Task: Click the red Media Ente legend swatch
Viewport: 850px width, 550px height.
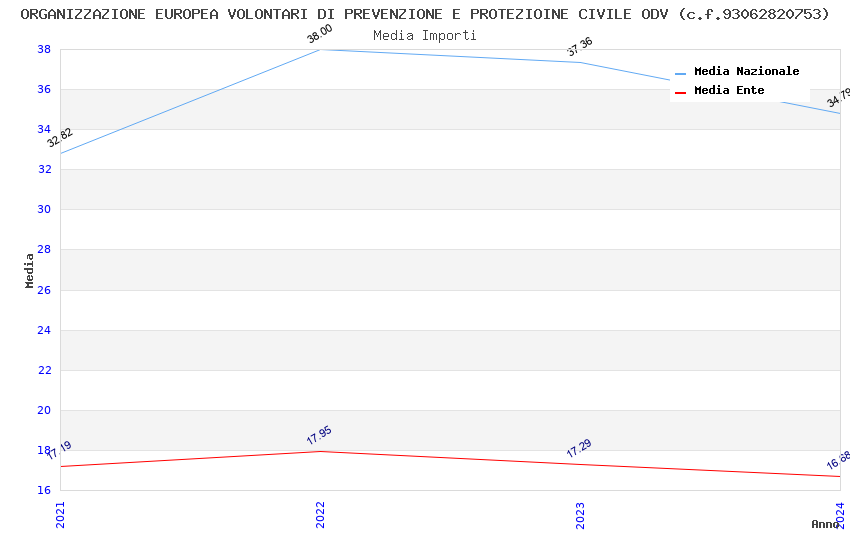Action: click(681, 92)
